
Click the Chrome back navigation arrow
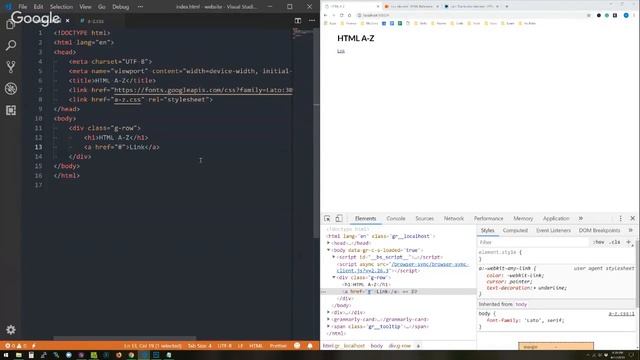point(326,15)
